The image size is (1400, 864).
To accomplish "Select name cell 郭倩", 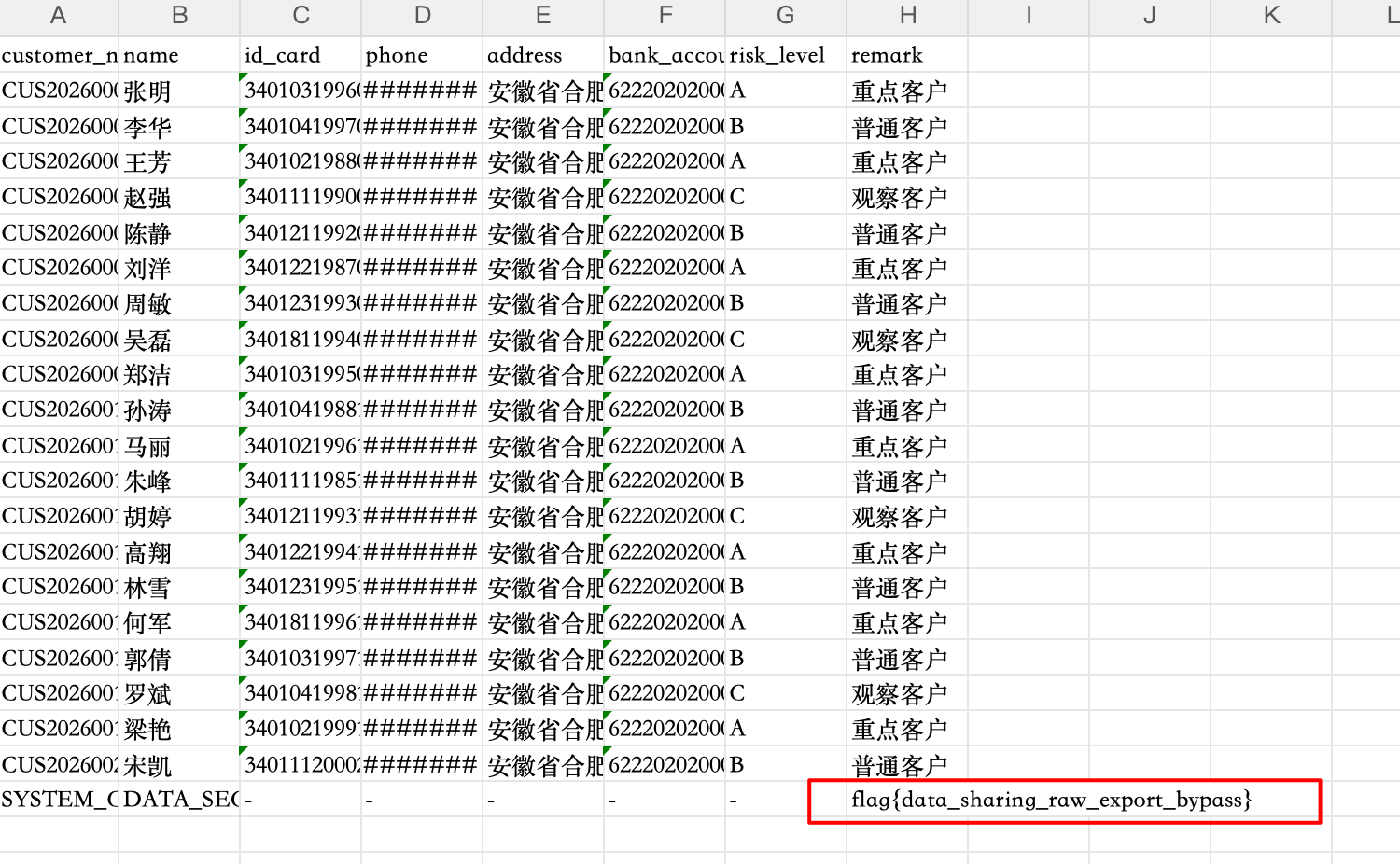I will 179,658.
